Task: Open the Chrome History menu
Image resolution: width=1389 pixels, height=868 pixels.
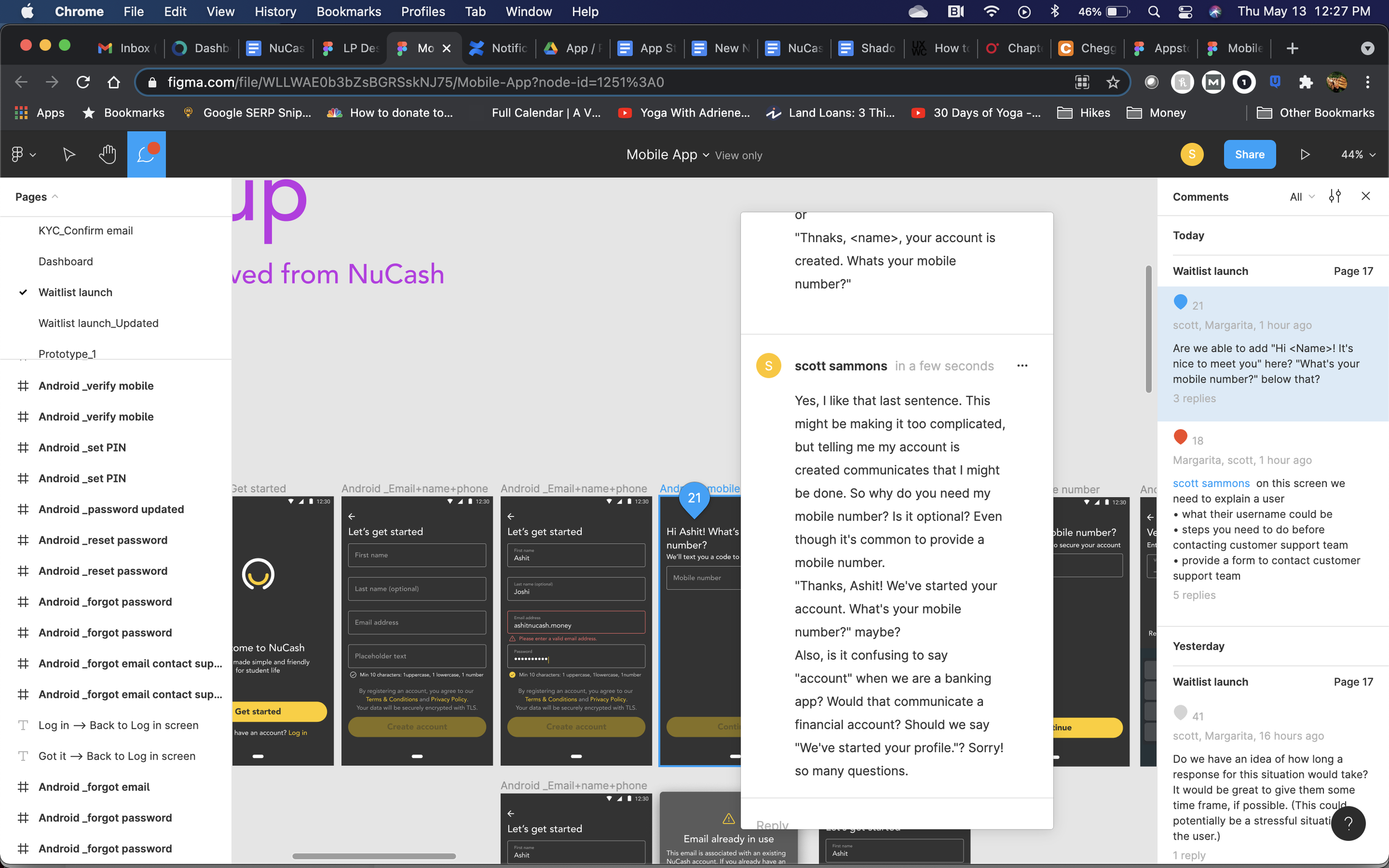Action: [275, 12]
